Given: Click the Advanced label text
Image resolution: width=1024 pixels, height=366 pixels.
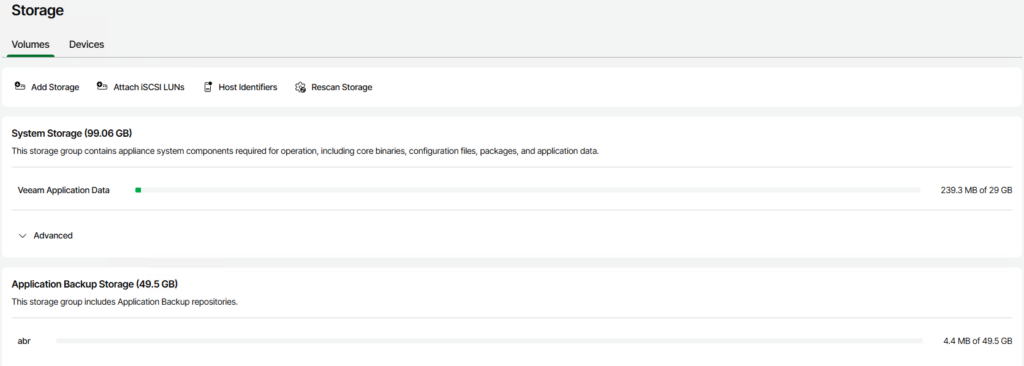Looking at the screenshot, I should click(53, 235).
